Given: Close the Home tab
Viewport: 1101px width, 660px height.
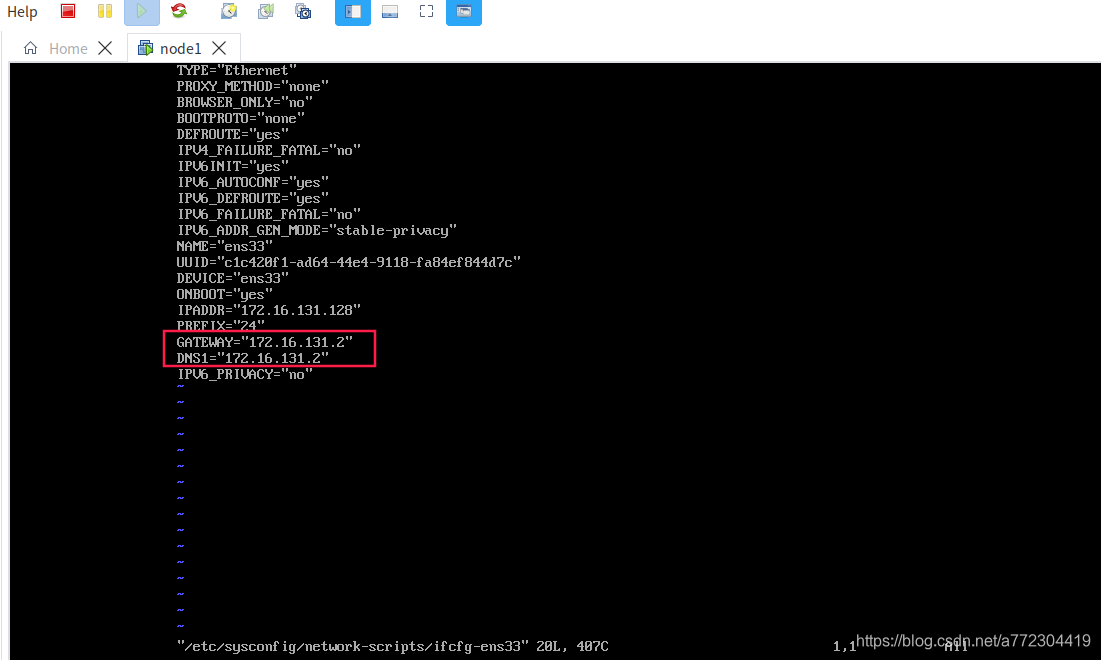Looking at the screenshot, I should pos(104,47).
